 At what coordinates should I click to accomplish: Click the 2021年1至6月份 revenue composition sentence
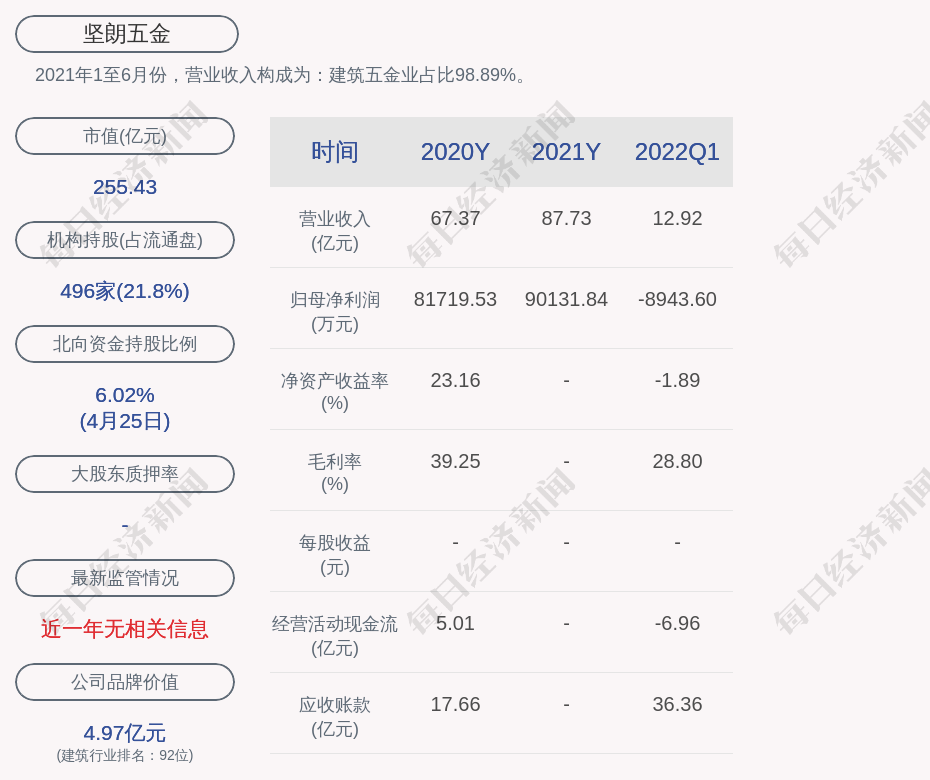tap(281, 75)
